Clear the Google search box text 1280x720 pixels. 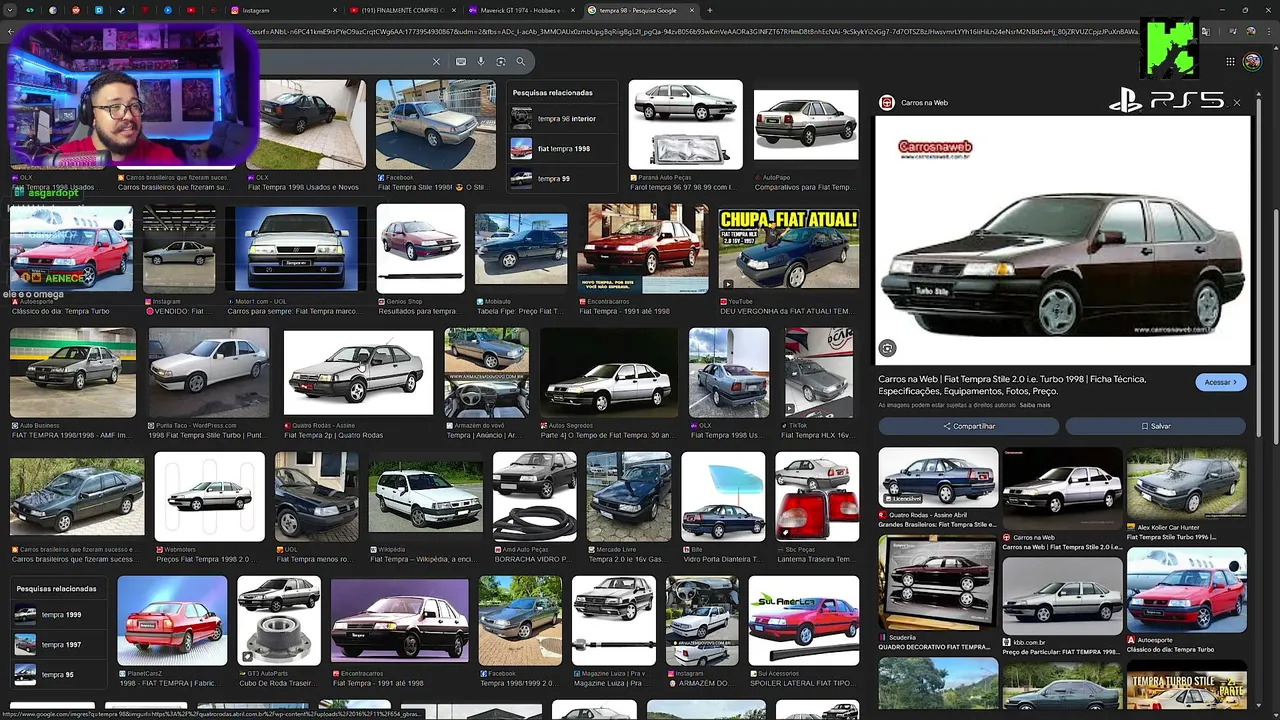[x=436, y=62]
